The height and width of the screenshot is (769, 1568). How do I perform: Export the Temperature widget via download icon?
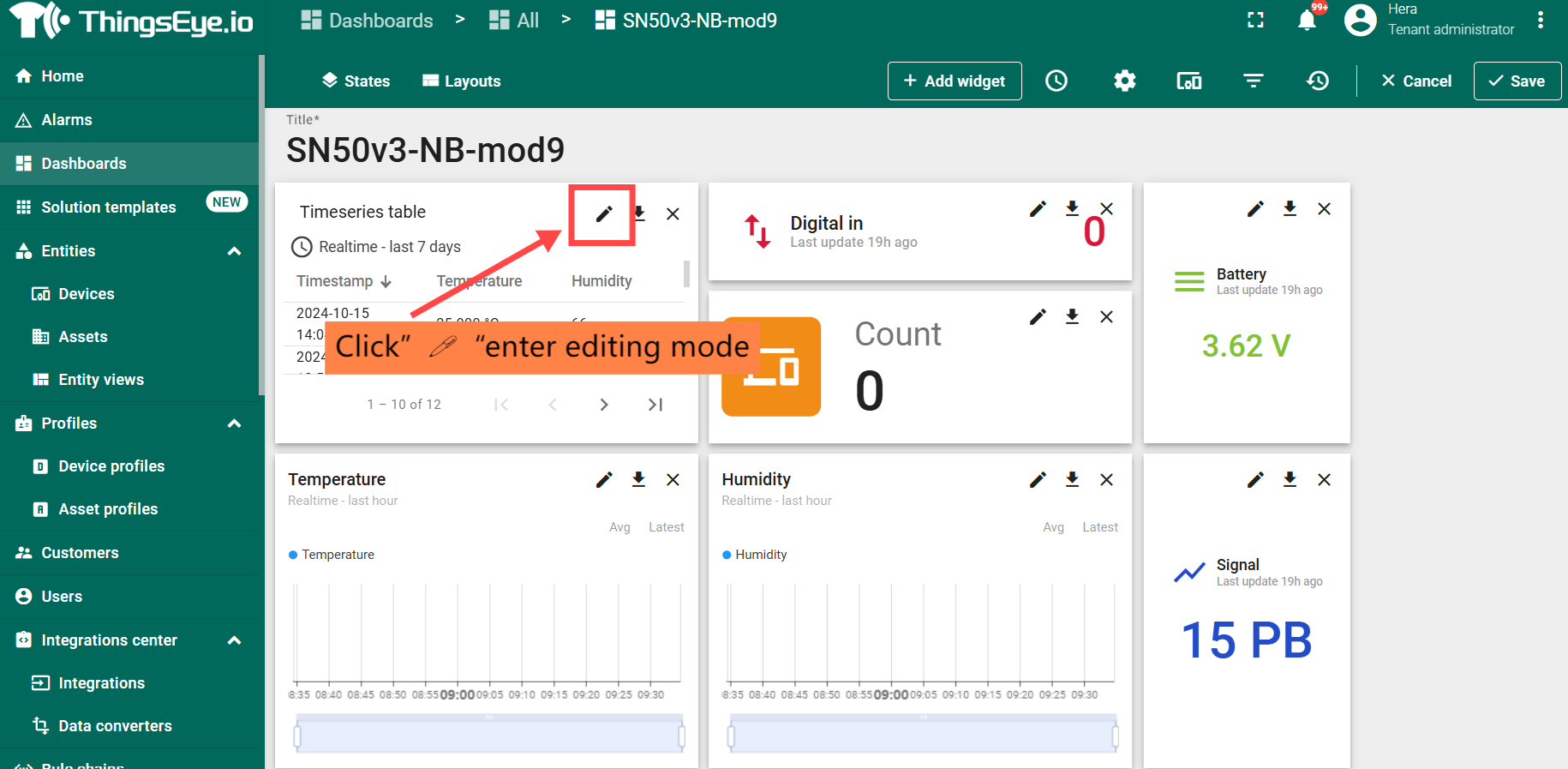click(x=638, y=479)
